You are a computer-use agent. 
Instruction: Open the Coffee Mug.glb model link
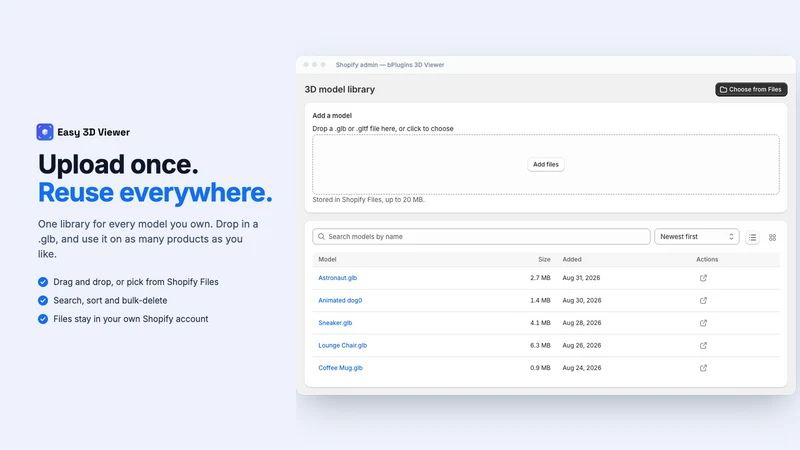pos(340,368)
